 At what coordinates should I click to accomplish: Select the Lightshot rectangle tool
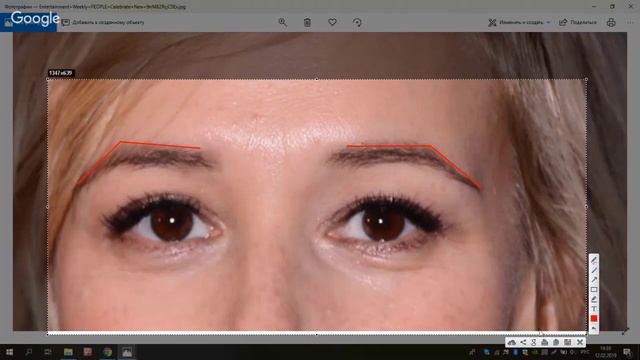click(x=594, y=290)
